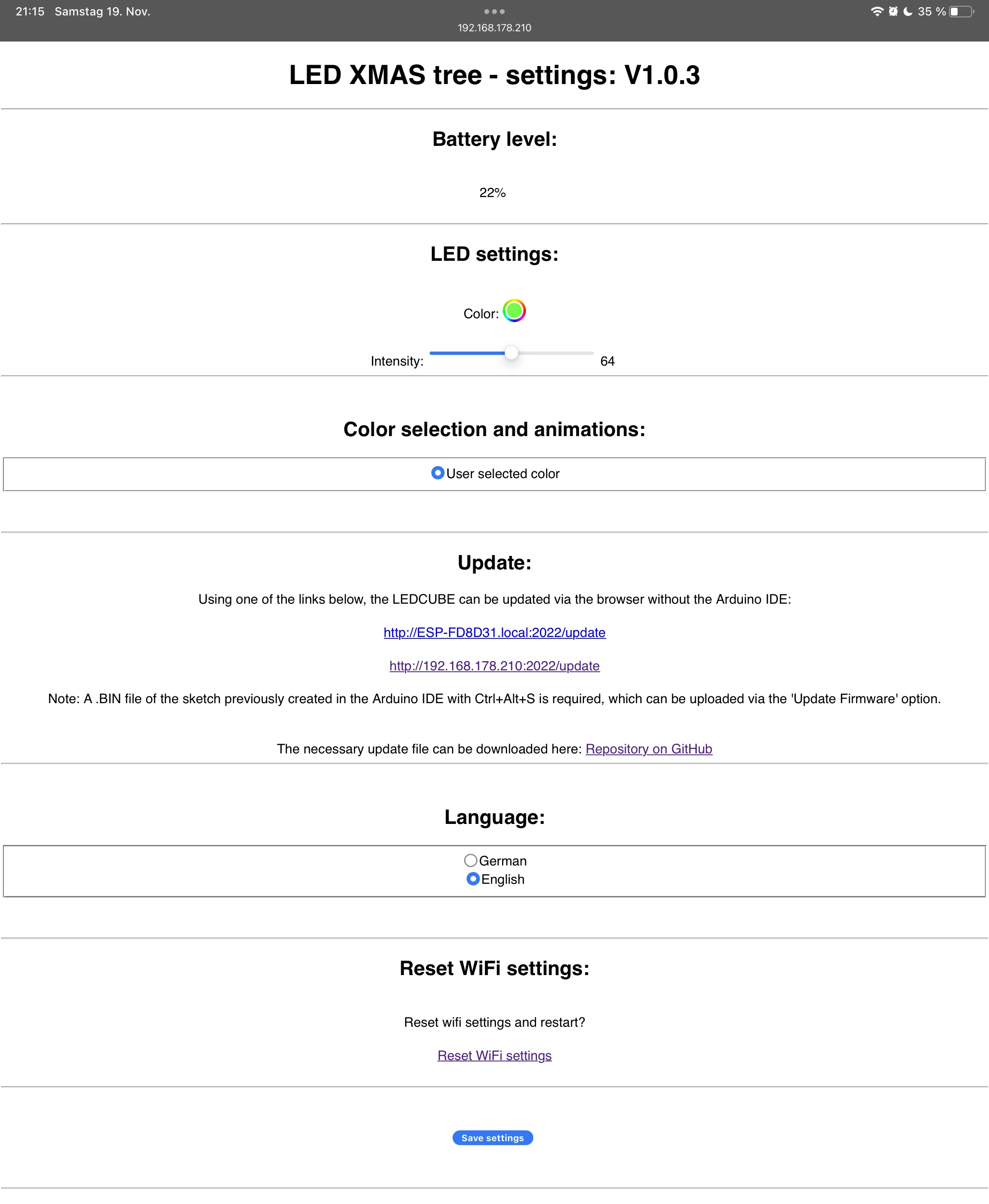
Task: Open the 192.168.178.210:2022 update link
Action: pyautogui.click(x=494, y=666)
